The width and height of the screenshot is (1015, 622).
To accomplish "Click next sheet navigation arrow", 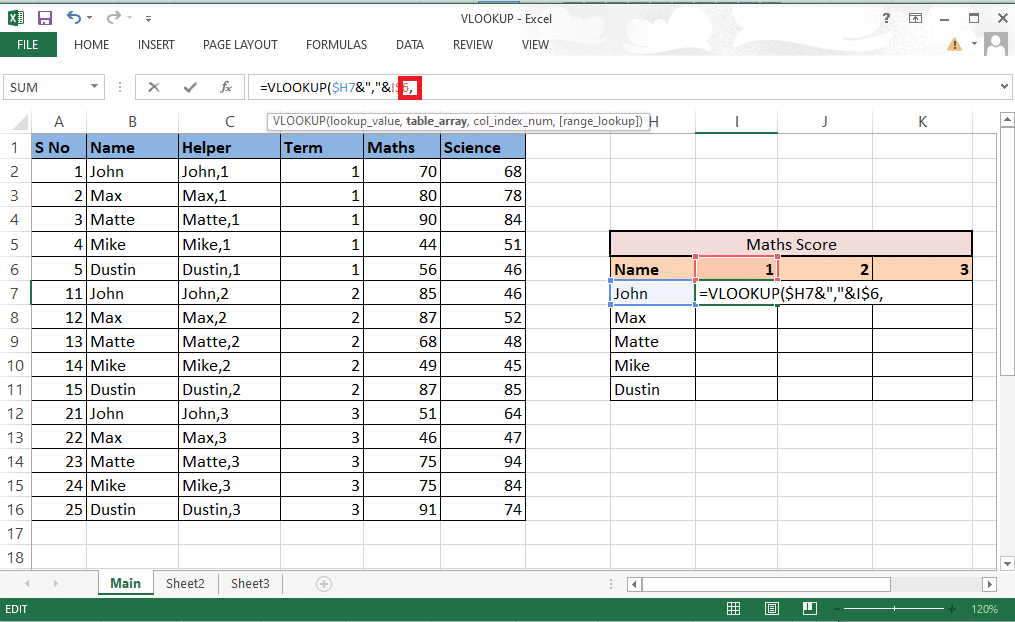I will (56, 583).
